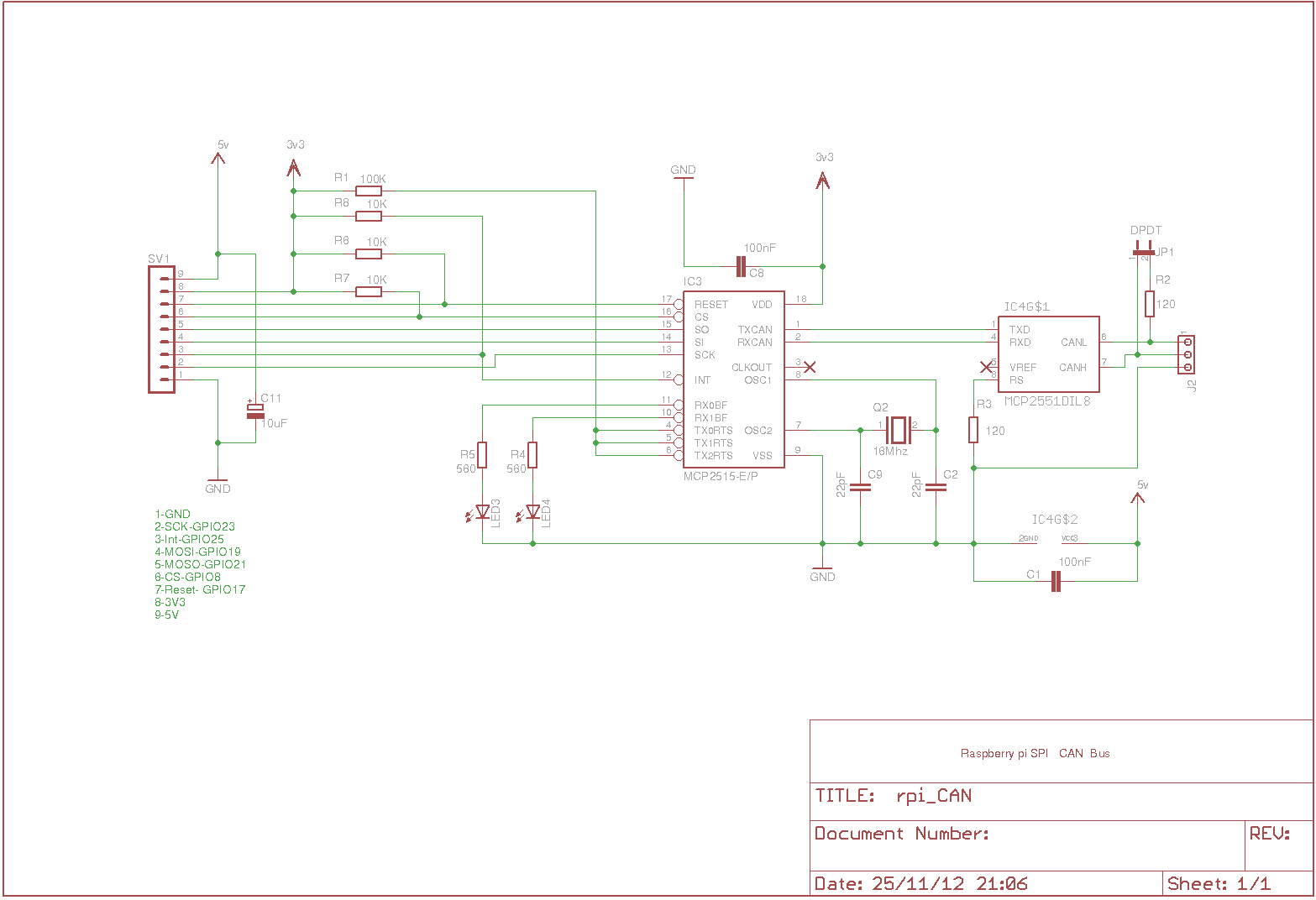Click the X mark on CLKOUT pin 3
1316x900 pixels.
(808, 366)
